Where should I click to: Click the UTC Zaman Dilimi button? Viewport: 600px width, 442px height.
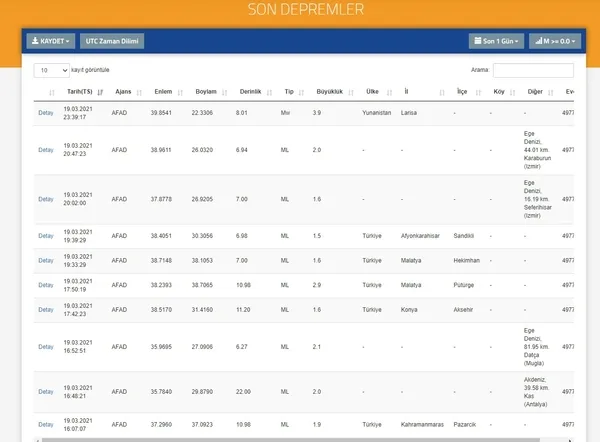(112, 41)
